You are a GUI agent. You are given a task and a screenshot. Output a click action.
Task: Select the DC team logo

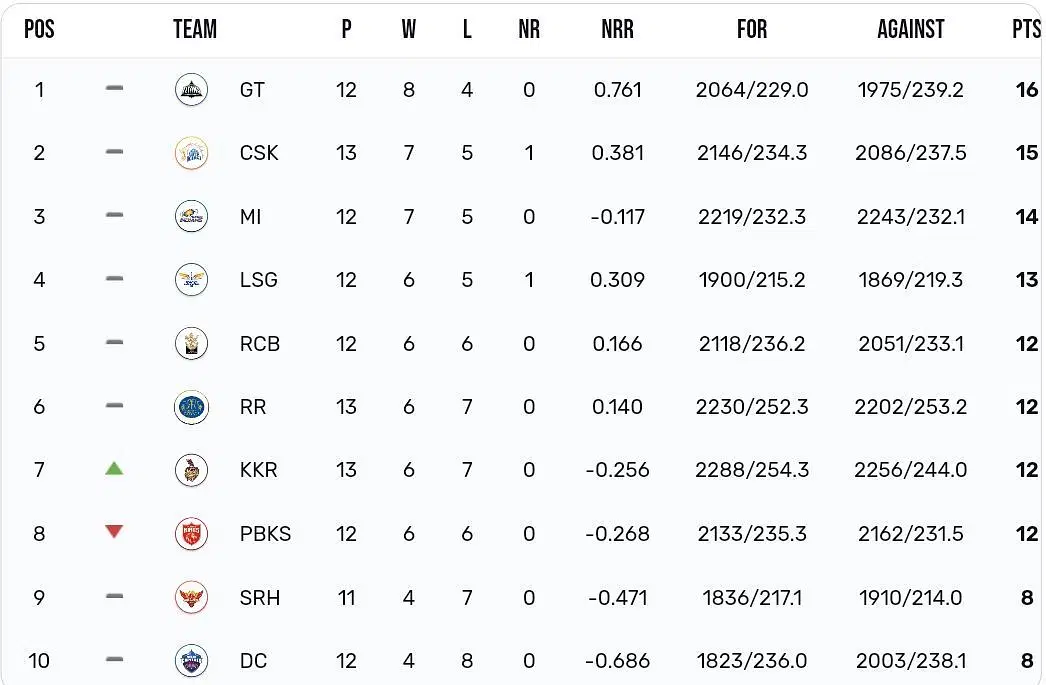point(191,660)
